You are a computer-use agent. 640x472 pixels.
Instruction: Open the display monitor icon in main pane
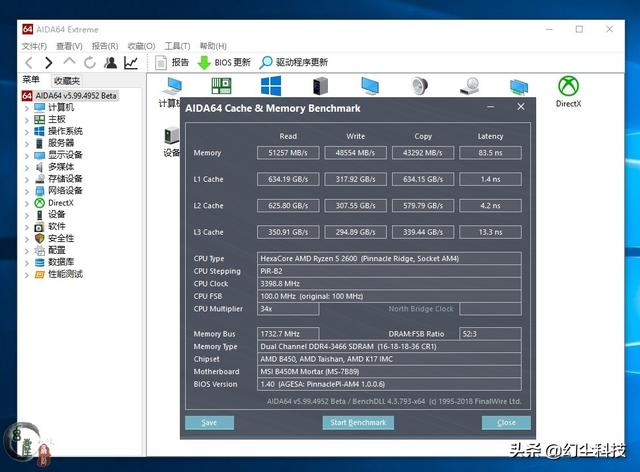coord(370,86)
